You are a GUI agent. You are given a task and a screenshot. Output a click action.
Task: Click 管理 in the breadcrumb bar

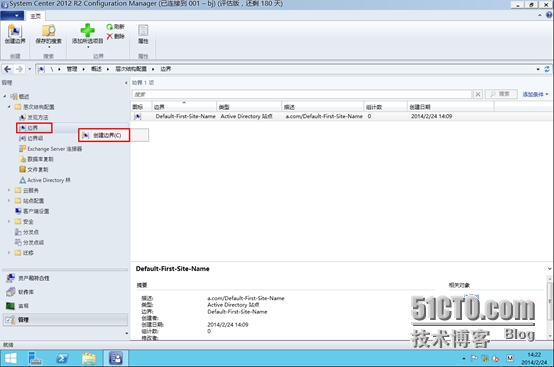72,69
